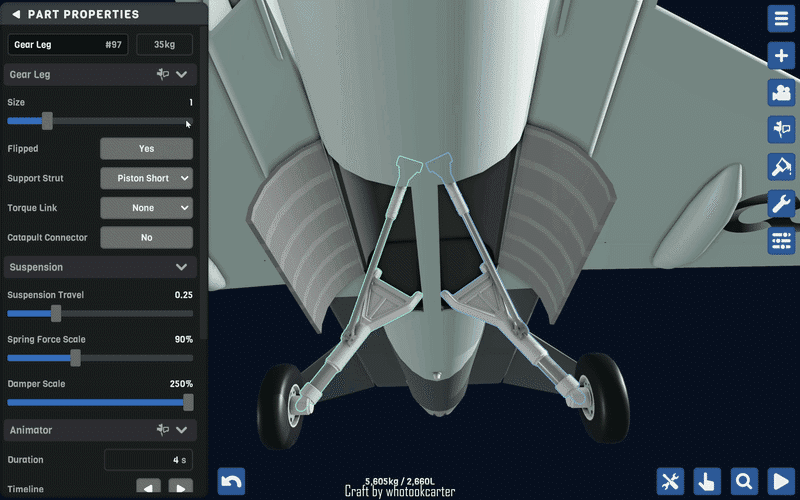Open the hamburger main menu
This screenshot has width=800, height=500.
click(781, 18)
